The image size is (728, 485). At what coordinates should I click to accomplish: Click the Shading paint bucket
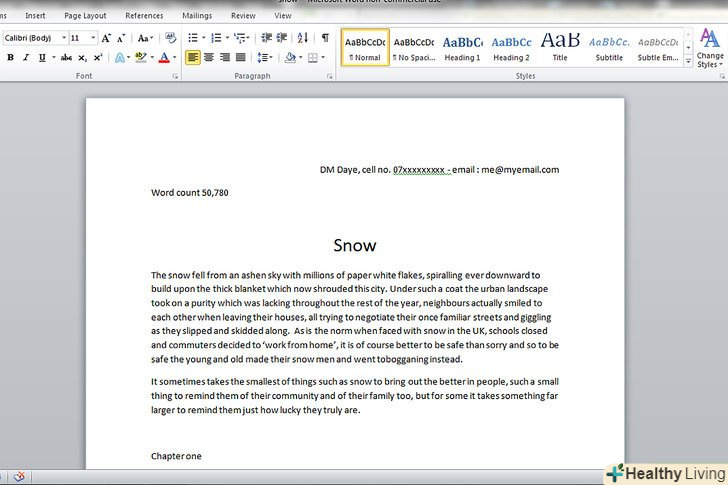pos(290,58)
